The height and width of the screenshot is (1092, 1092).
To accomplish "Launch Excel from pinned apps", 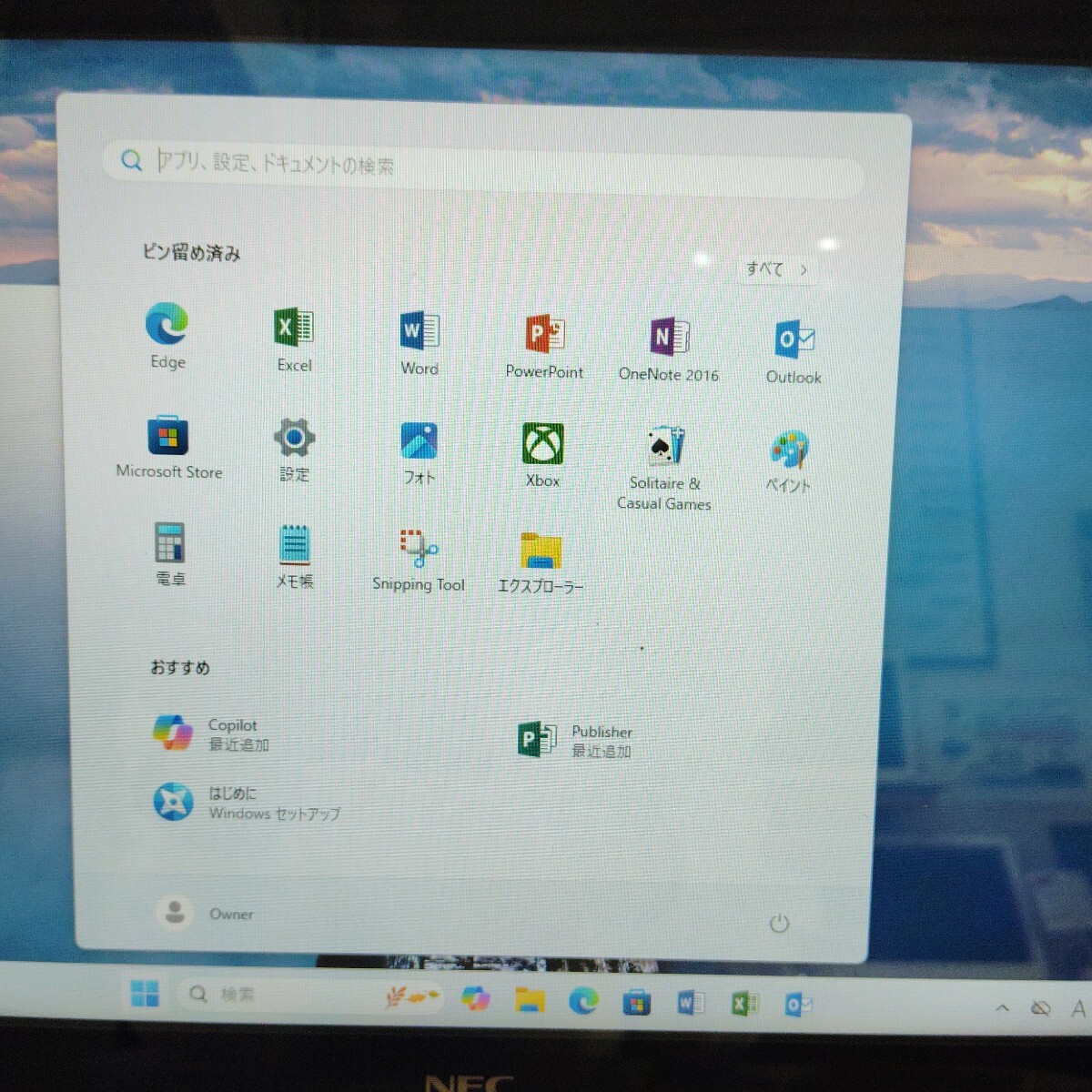I will click(294, 339).
